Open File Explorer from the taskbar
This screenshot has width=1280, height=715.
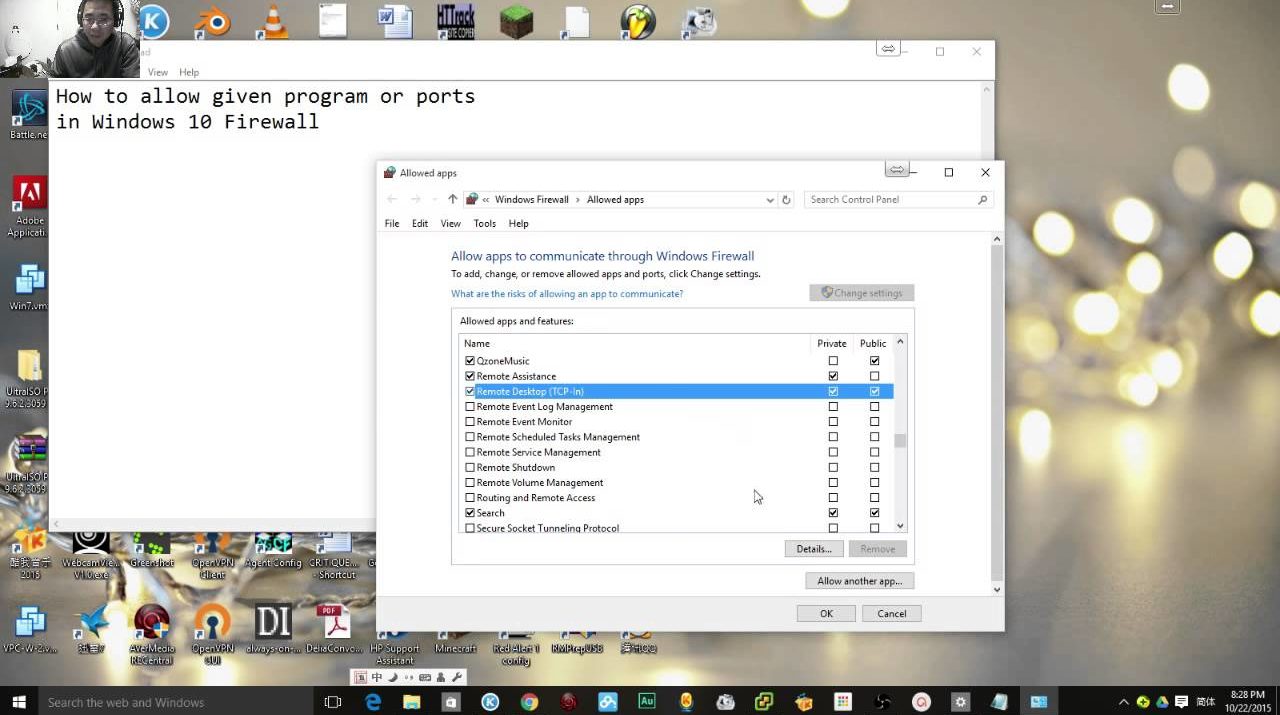tap(412, 702)
